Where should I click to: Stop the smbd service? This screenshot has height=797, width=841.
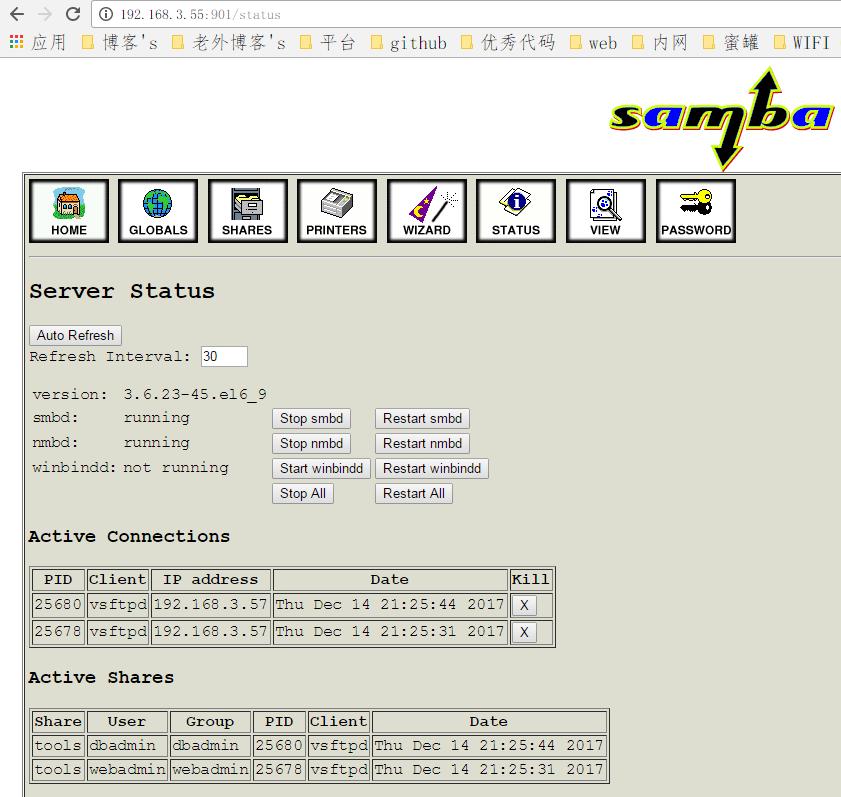(311, 419)
